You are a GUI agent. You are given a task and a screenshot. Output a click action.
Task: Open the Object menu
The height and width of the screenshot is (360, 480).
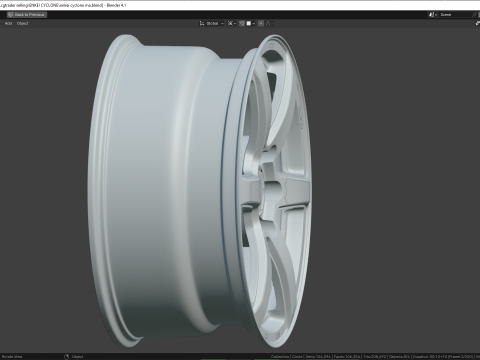click(22, 23)
